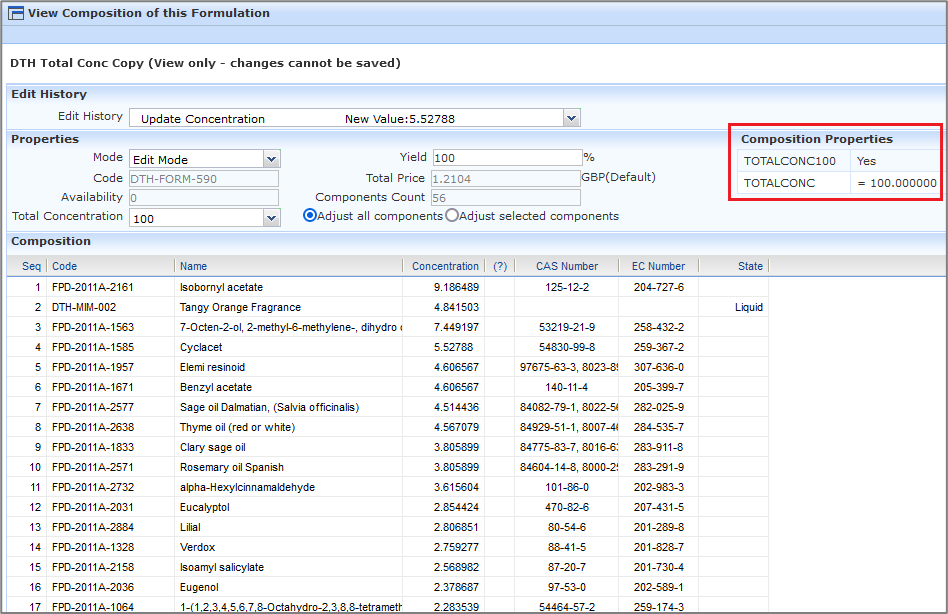Open the Mode dropdown arrow
948x614 pixels.
click(x=271, y=160)
